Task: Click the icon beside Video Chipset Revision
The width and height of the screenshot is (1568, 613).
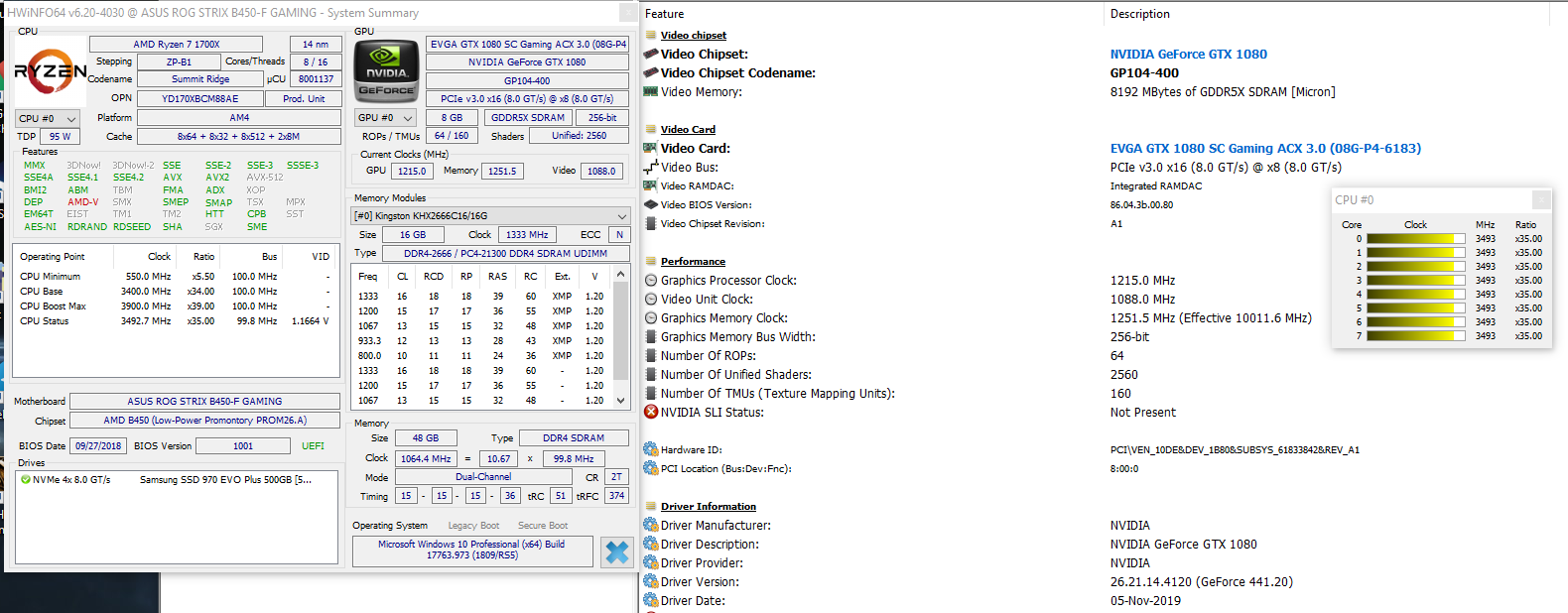Action: [651, 223]
